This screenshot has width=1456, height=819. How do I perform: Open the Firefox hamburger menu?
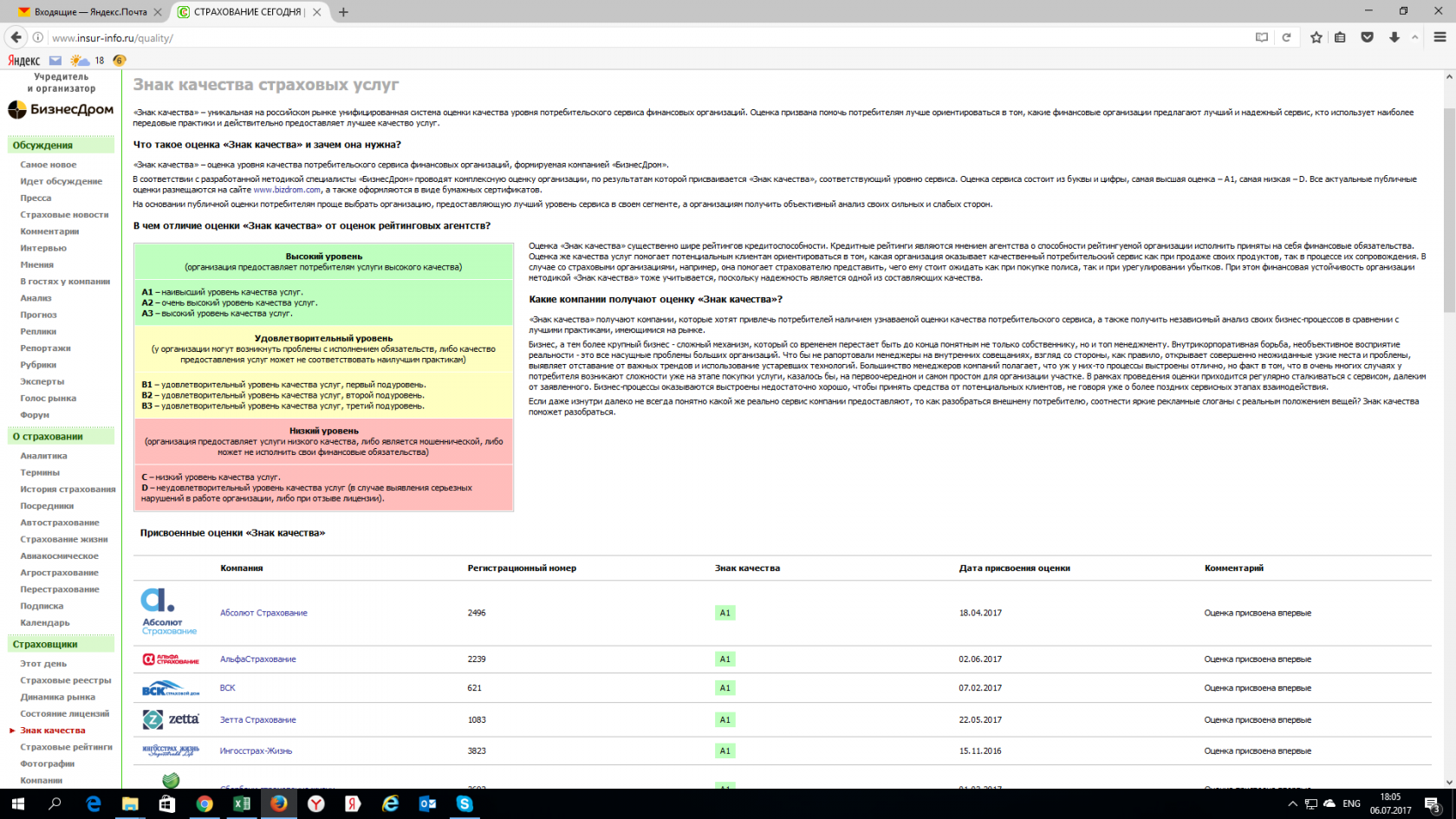(x=1440, y=37)
